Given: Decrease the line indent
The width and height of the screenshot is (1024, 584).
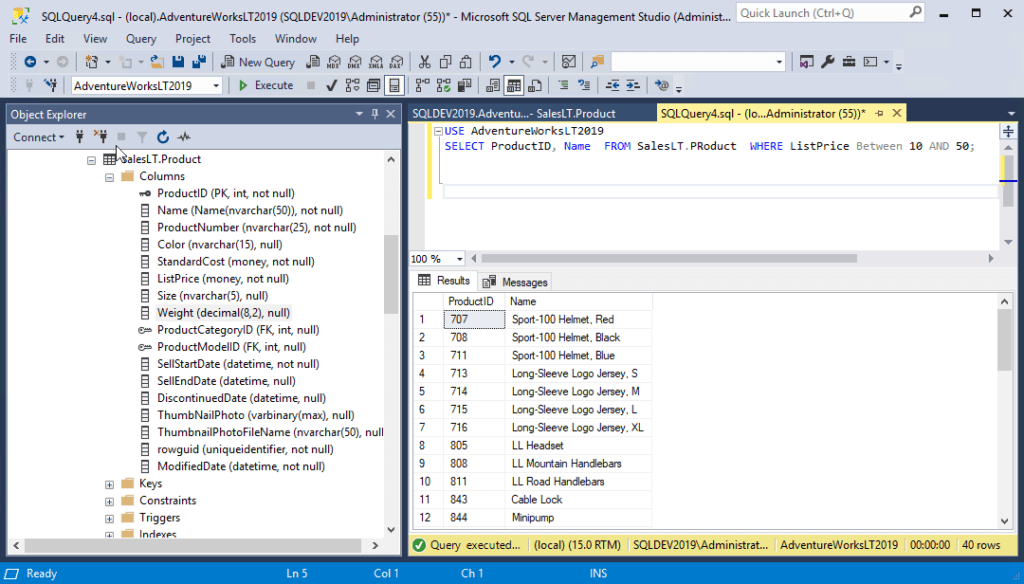Looking at the screenshot, I should pyautogui.click(x=613, y=86).
